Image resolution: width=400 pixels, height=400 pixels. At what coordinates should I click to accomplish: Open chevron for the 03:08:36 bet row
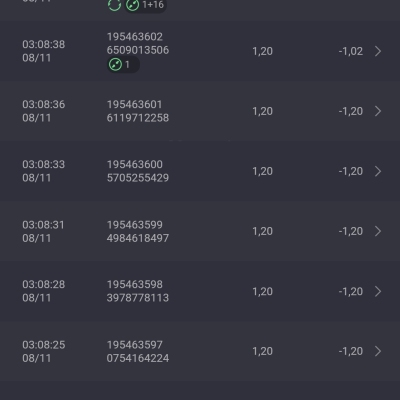click(x=378, y=111)
